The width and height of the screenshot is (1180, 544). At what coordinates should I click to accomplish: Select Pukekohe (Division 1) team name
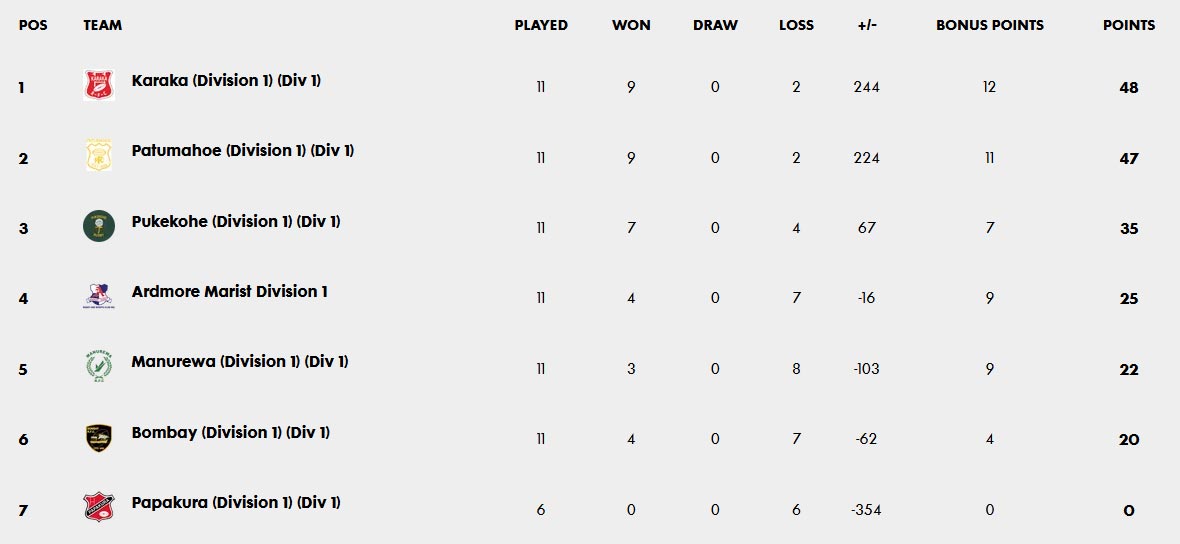pyautogui.click(x=236, y=221)
